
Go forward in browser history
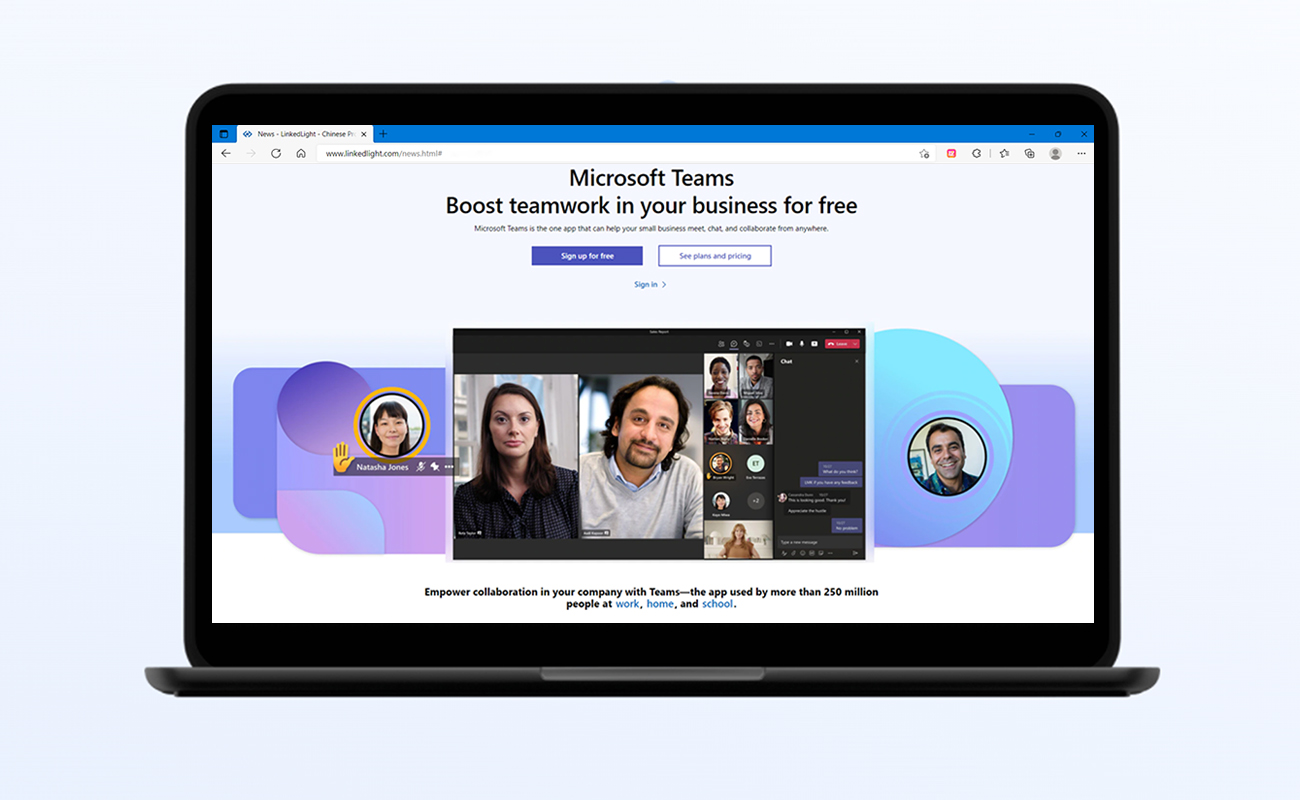[x=251, y=154]
